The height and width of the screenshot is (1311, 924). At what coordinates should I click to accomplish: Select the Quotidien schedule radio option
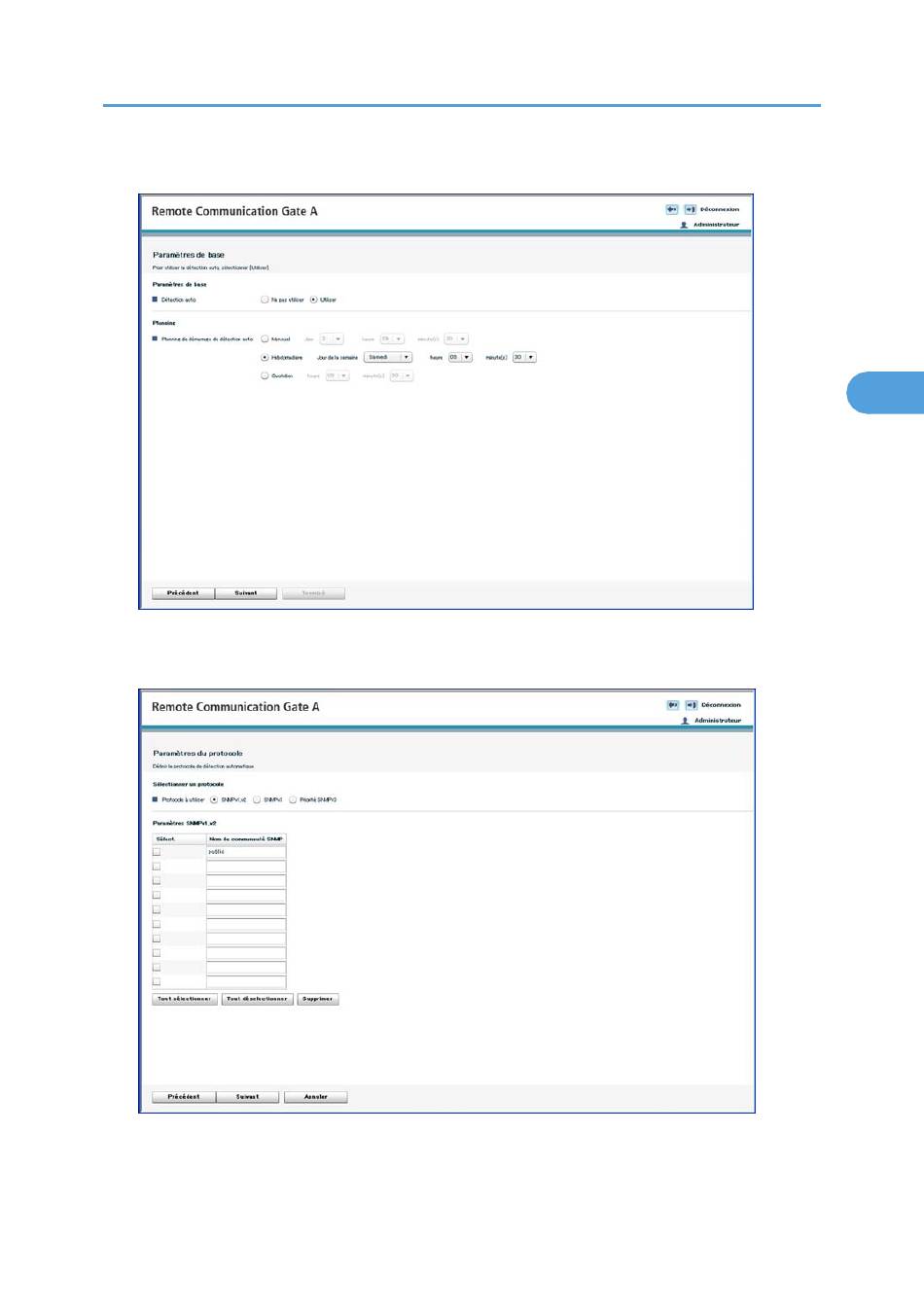coord(265,375)
